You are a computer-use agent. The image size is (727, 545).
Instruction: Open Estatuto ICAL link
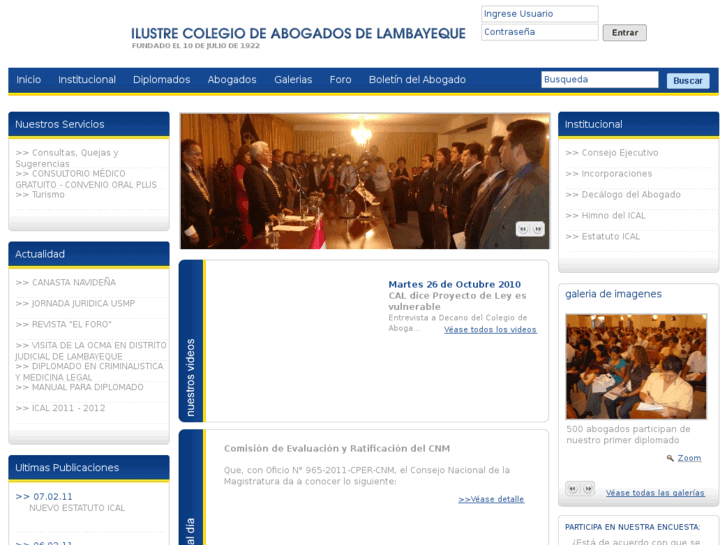(602, 236)
